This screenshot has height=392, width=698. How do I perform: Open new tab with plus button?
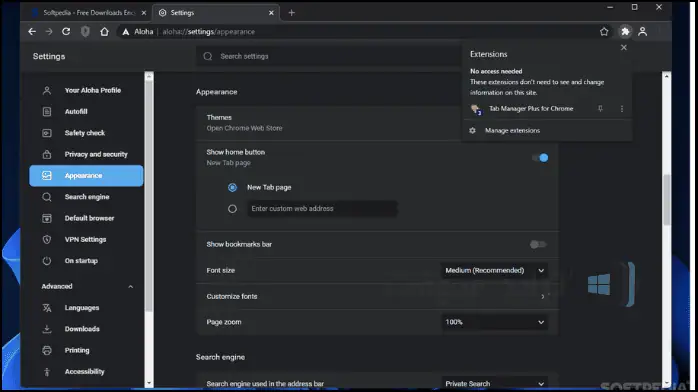(x=292, y=13)
